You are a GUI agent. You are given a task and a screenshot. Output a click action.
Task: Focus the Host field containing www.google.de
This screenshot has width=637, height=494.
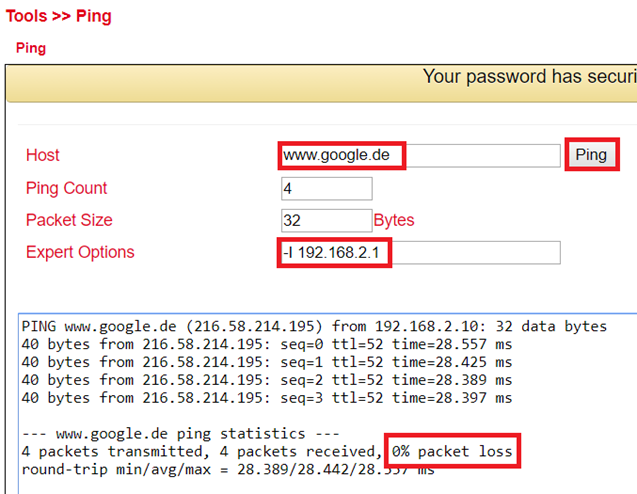click(x=420, y=155)
